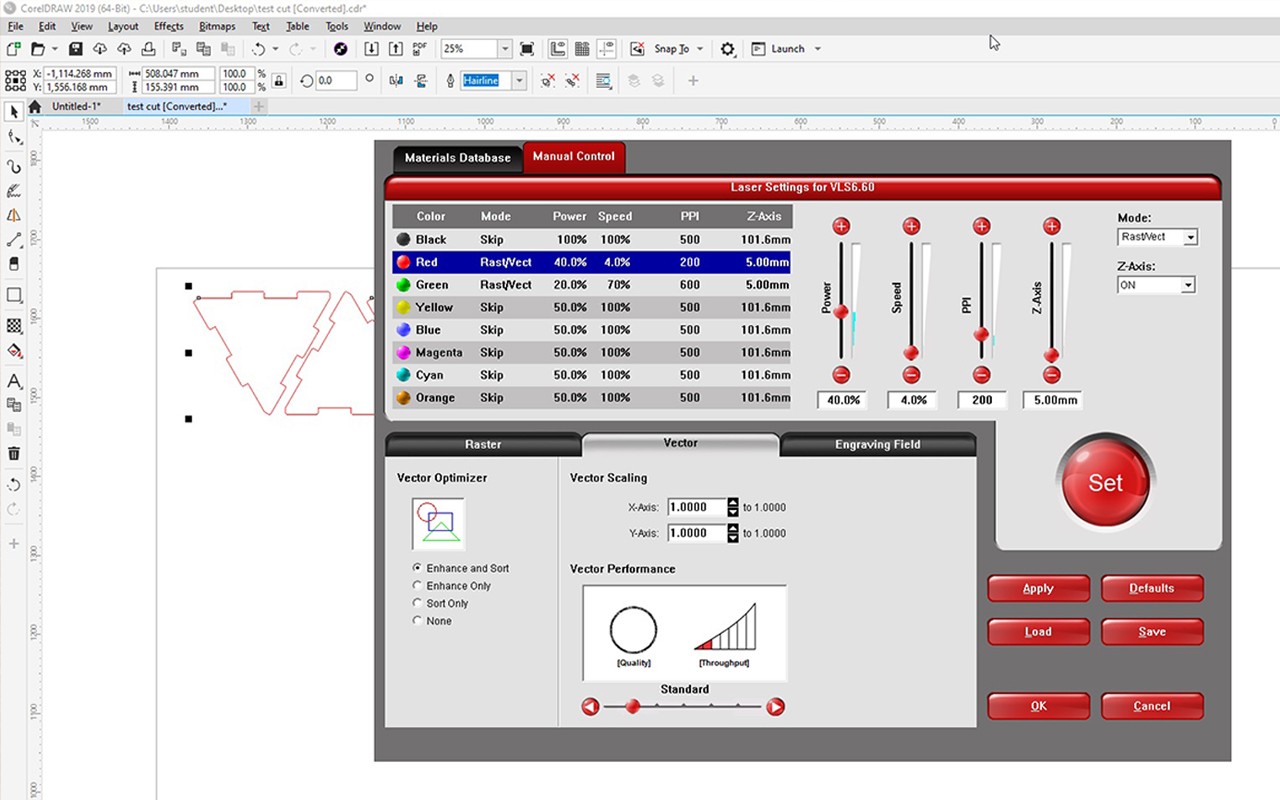Decrease Z-Axis with the minus button
Screen dimensions: 1280x800
1051,375
